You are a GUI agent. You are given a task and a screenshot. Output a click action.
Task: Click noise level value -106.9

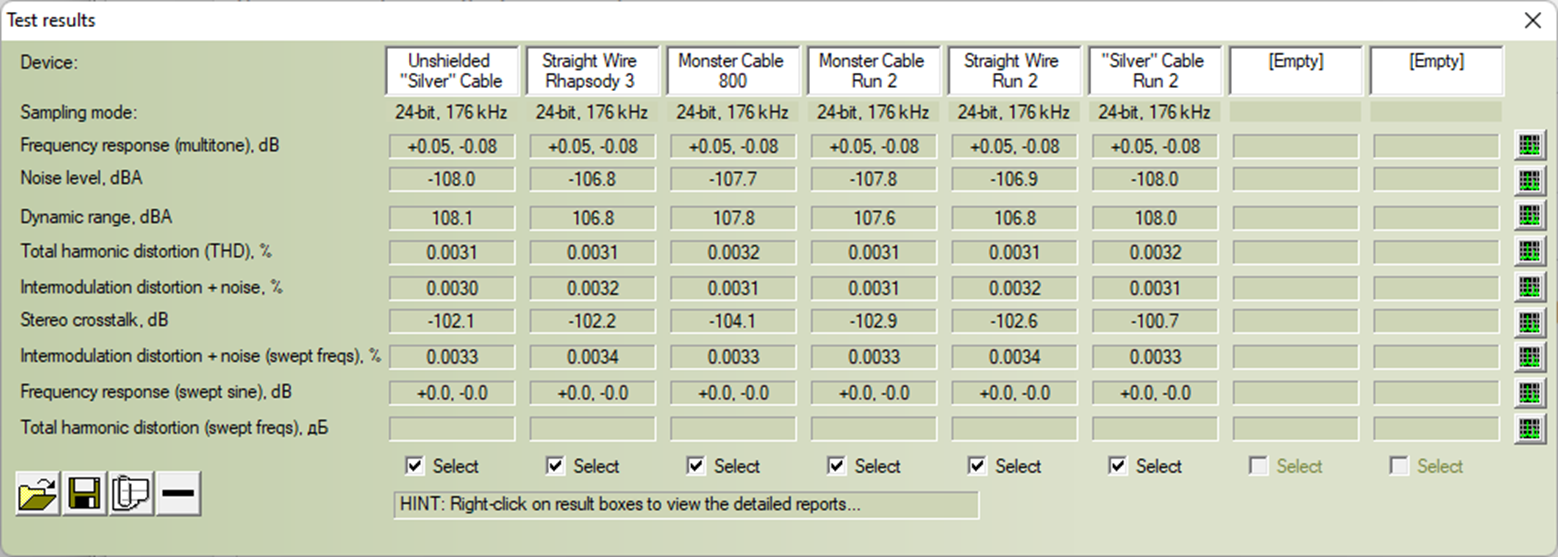click(1014, 181)
